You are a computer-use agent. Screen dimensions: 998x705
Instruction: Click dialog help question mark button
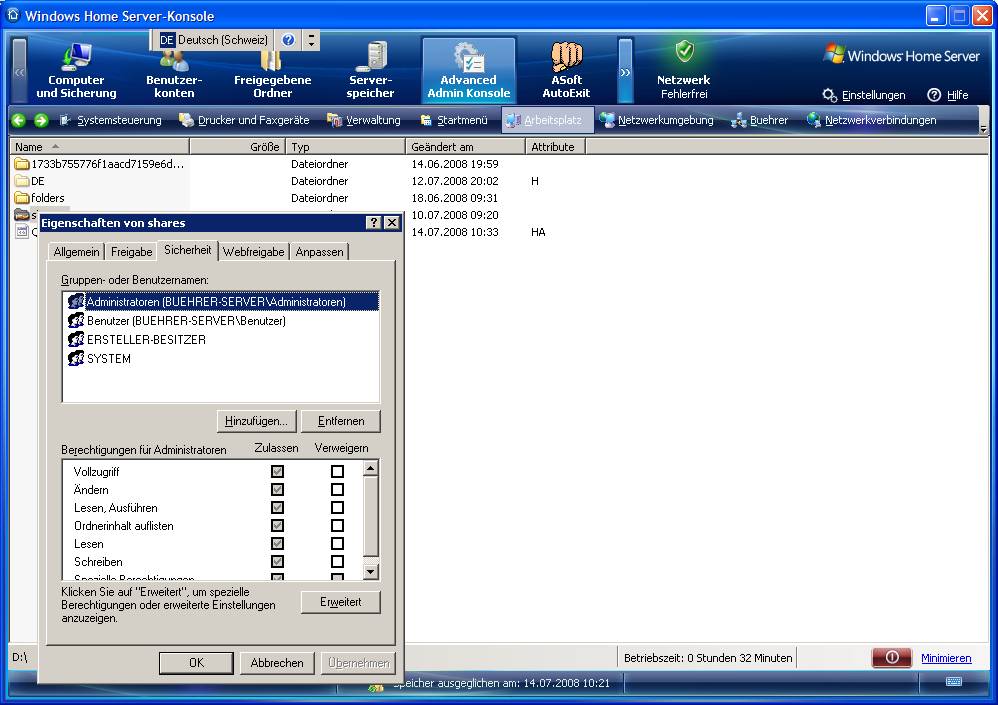[374, 223]
